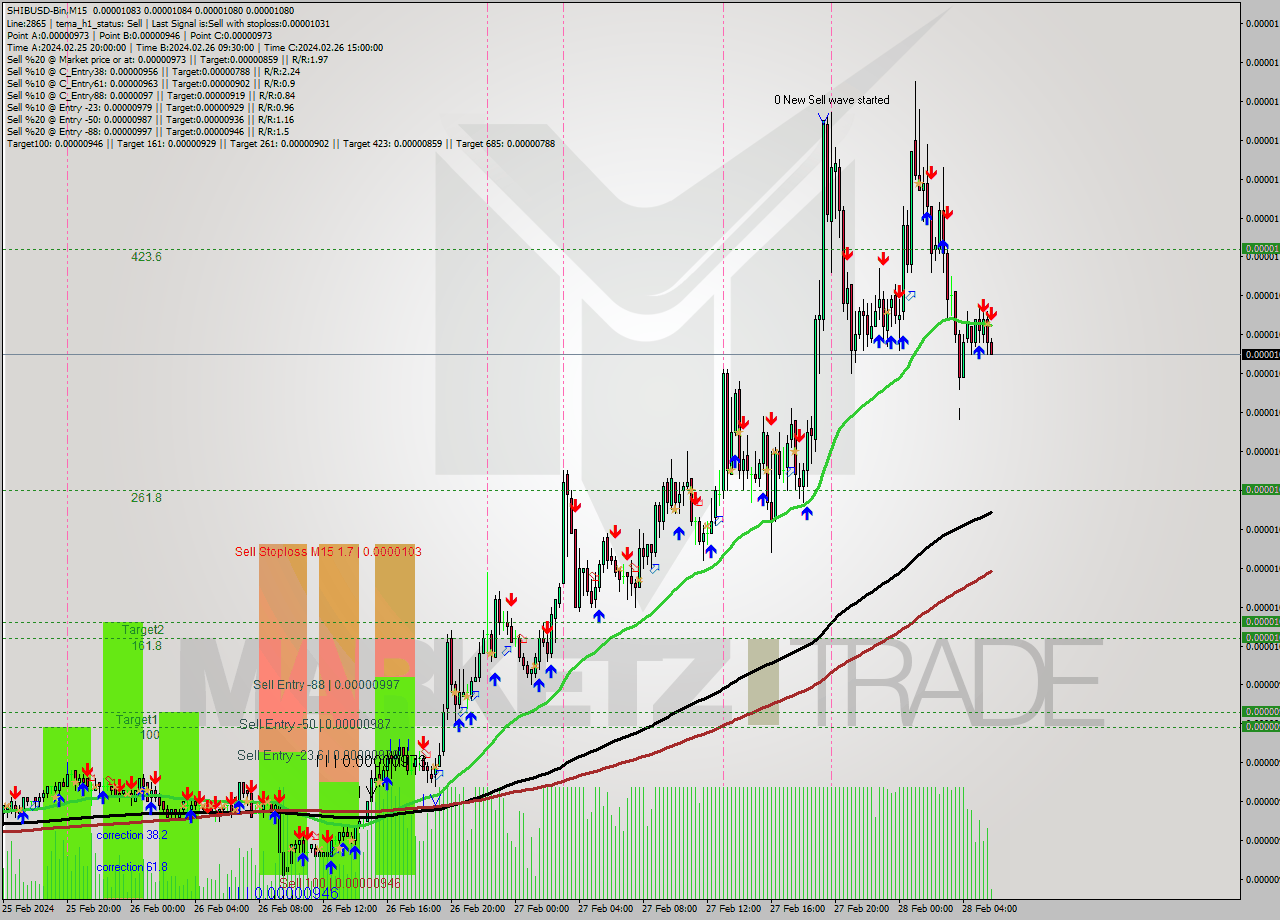Click the Target1 label
This screenshot has width=1280, height=920.
(136, 720)
